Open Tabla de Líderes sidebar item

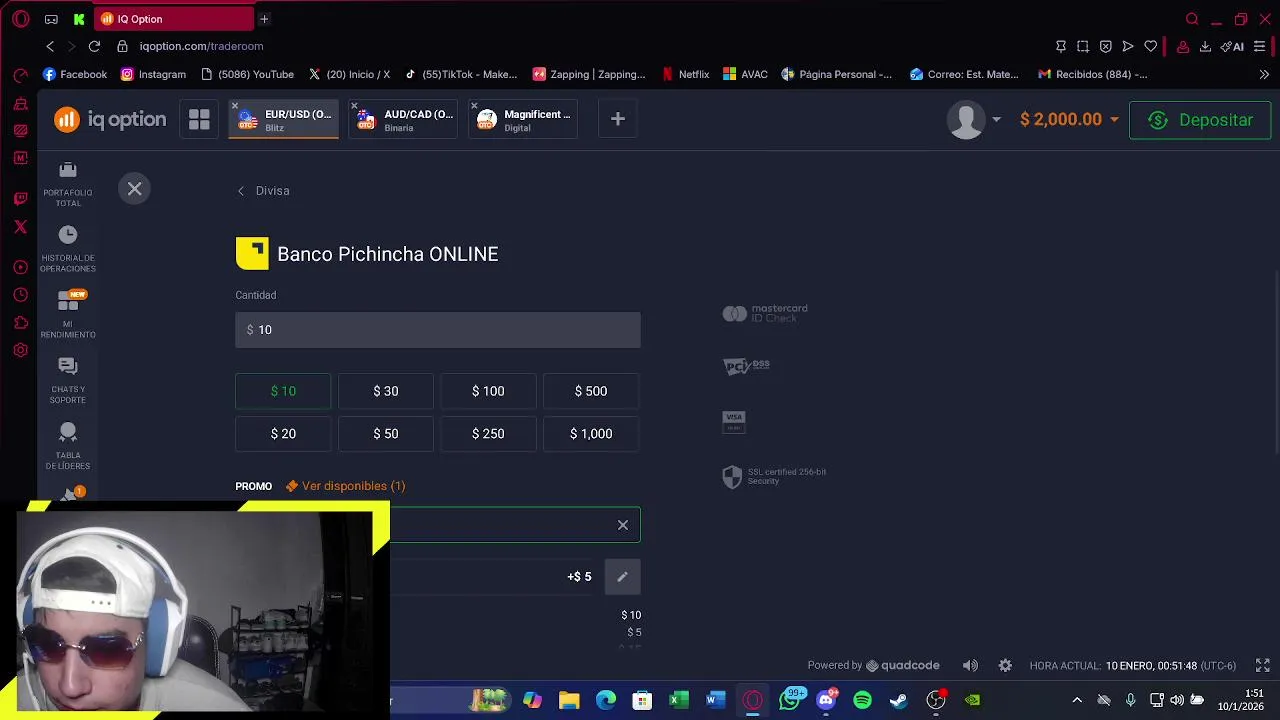pos(68,446)
